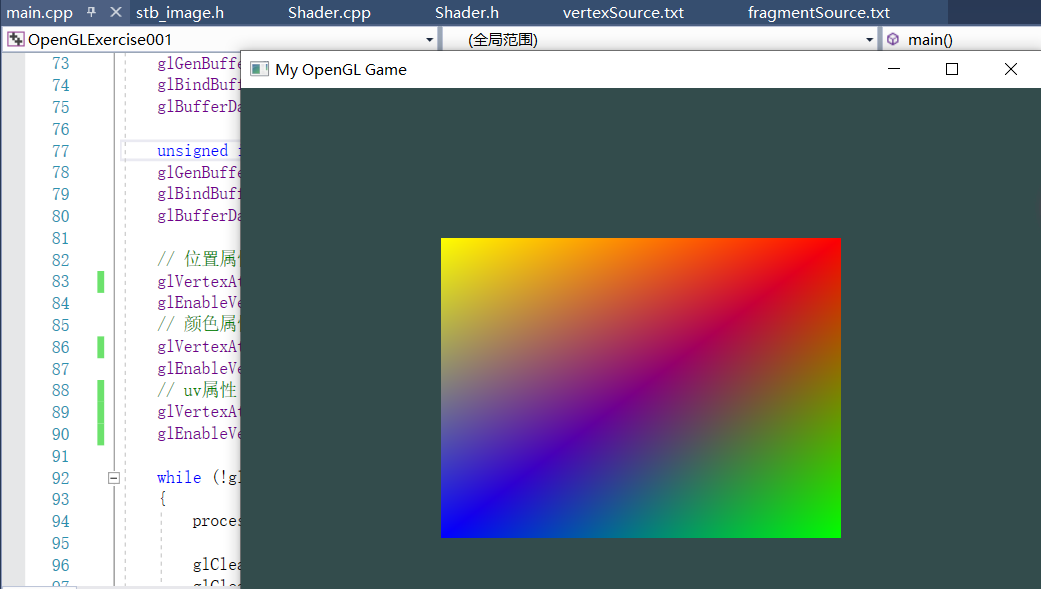
Task: Open the Shader.cpp tab
Action: pyautogui.click(x=329, y=13)
